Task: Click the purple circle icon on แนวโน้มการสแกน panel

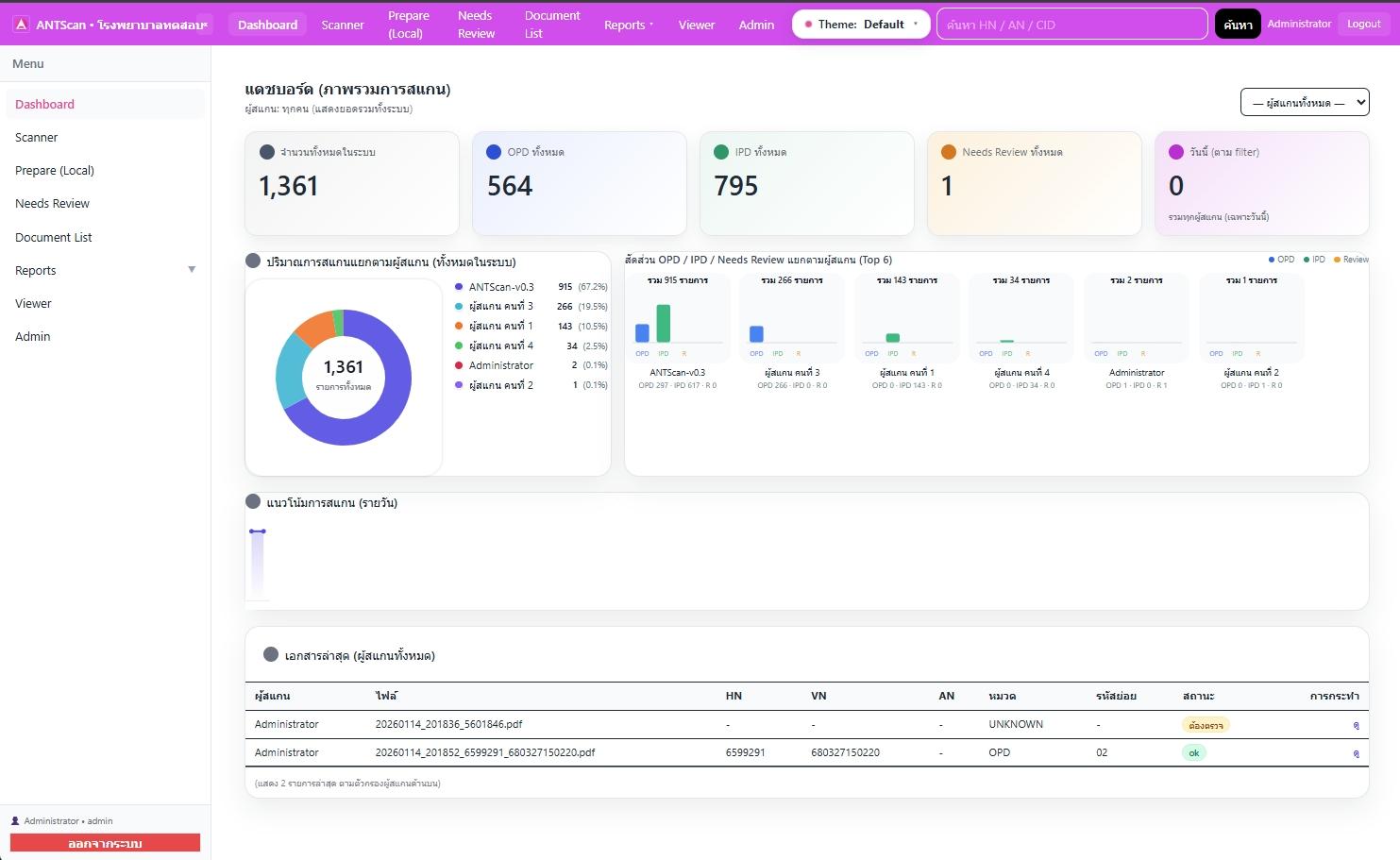Action: click(253, 500)
